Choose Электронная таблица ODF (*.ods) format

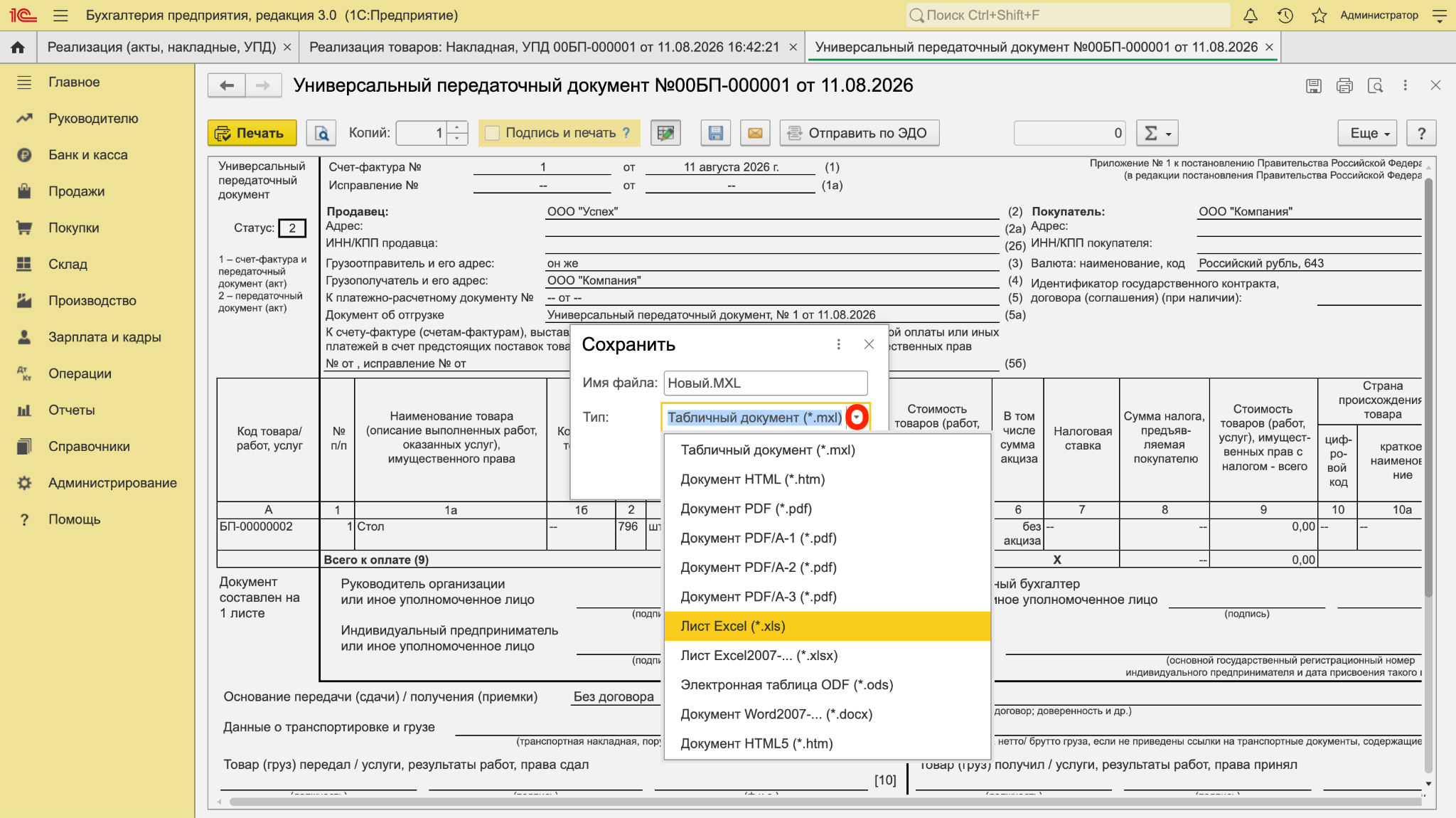pyautogui.click(x=827, y=685)
